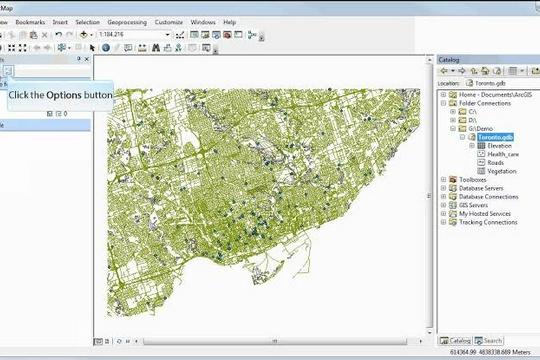Open the Geoprocessing menu
The height and width of the screenshot is (360, 540).
[x=127, y=22]
